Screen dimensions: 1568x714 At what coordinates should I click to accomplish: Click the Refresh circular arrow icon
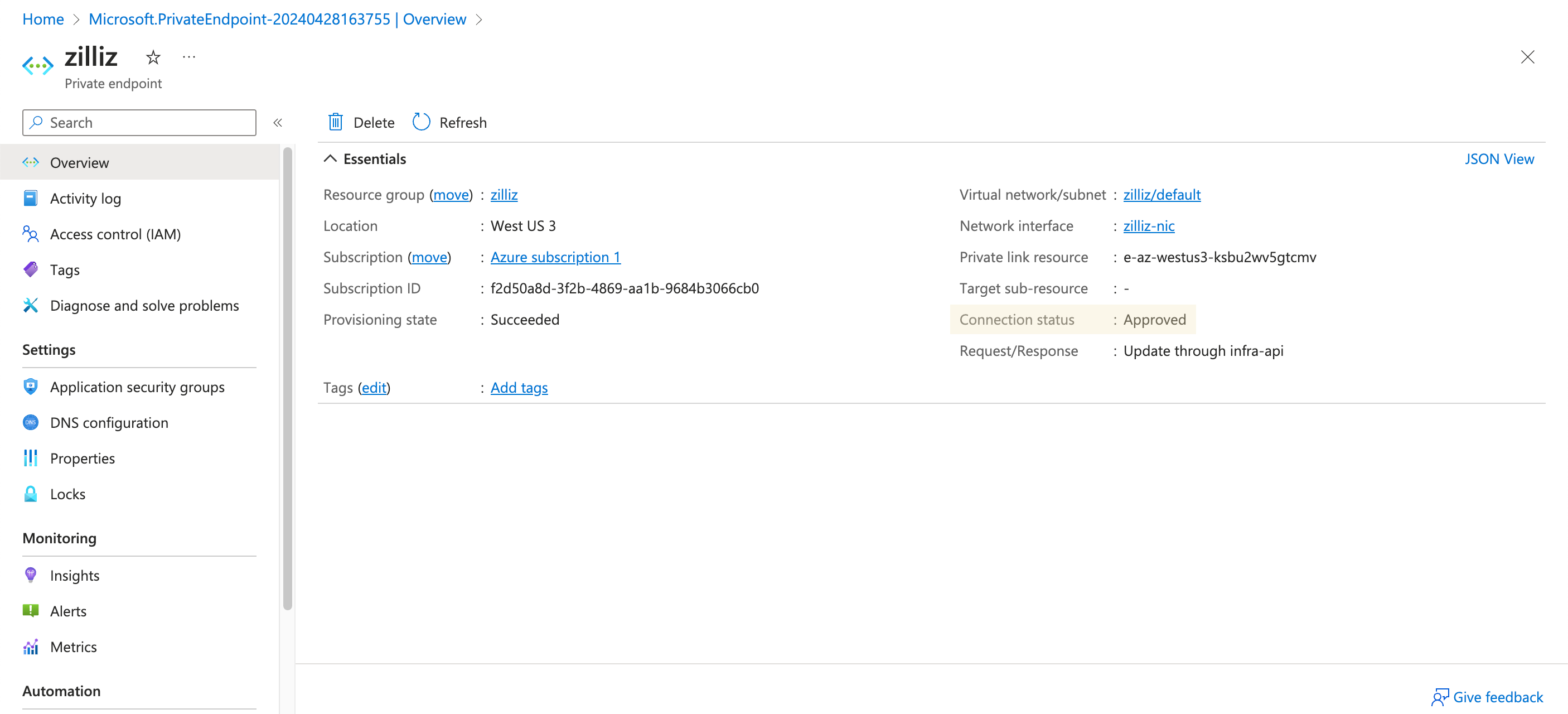tap(421, 122)
